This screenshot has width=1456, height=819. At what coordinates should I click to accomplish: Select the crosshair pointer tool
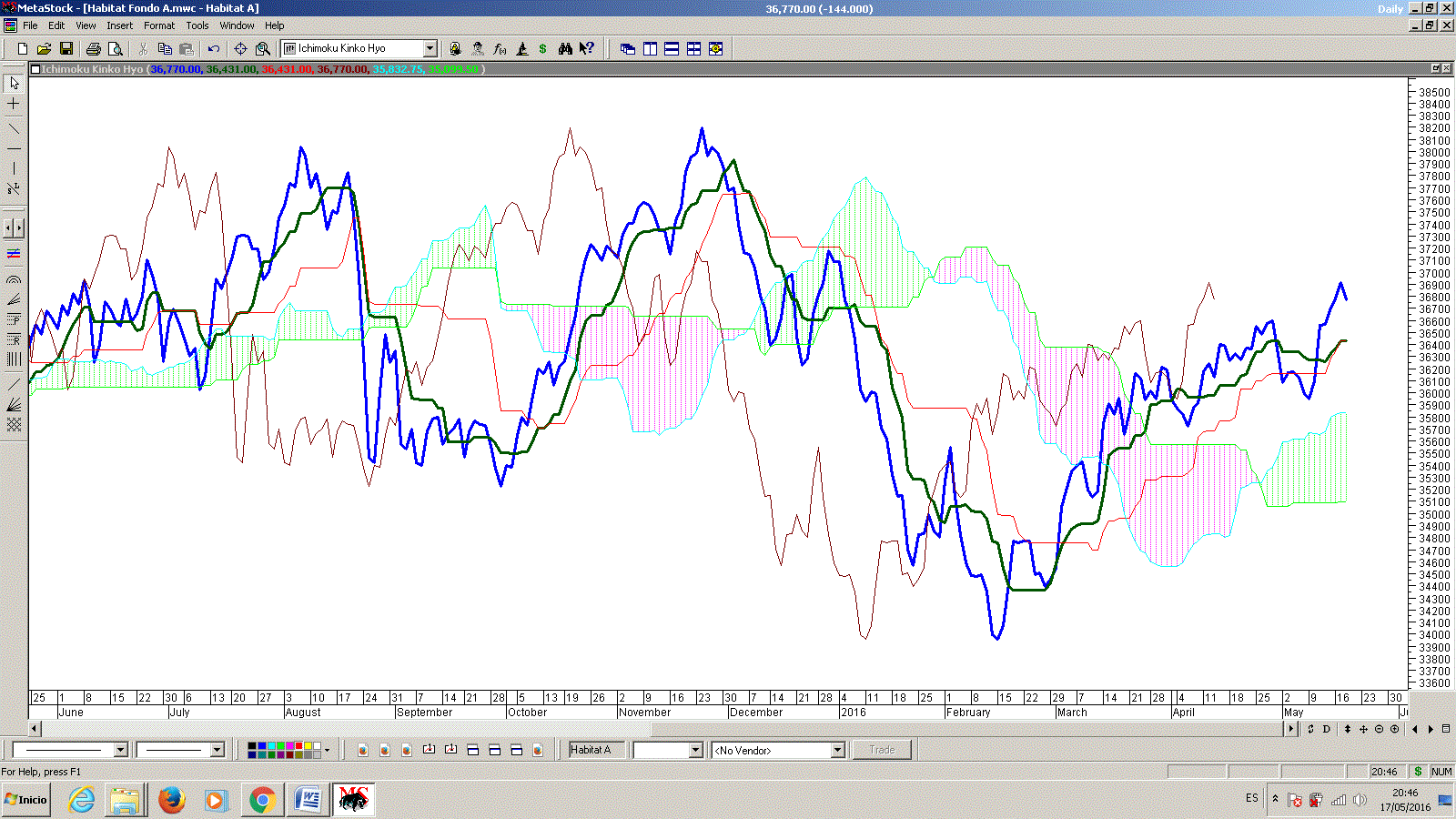pyautogui.click(x=14, y=105)
